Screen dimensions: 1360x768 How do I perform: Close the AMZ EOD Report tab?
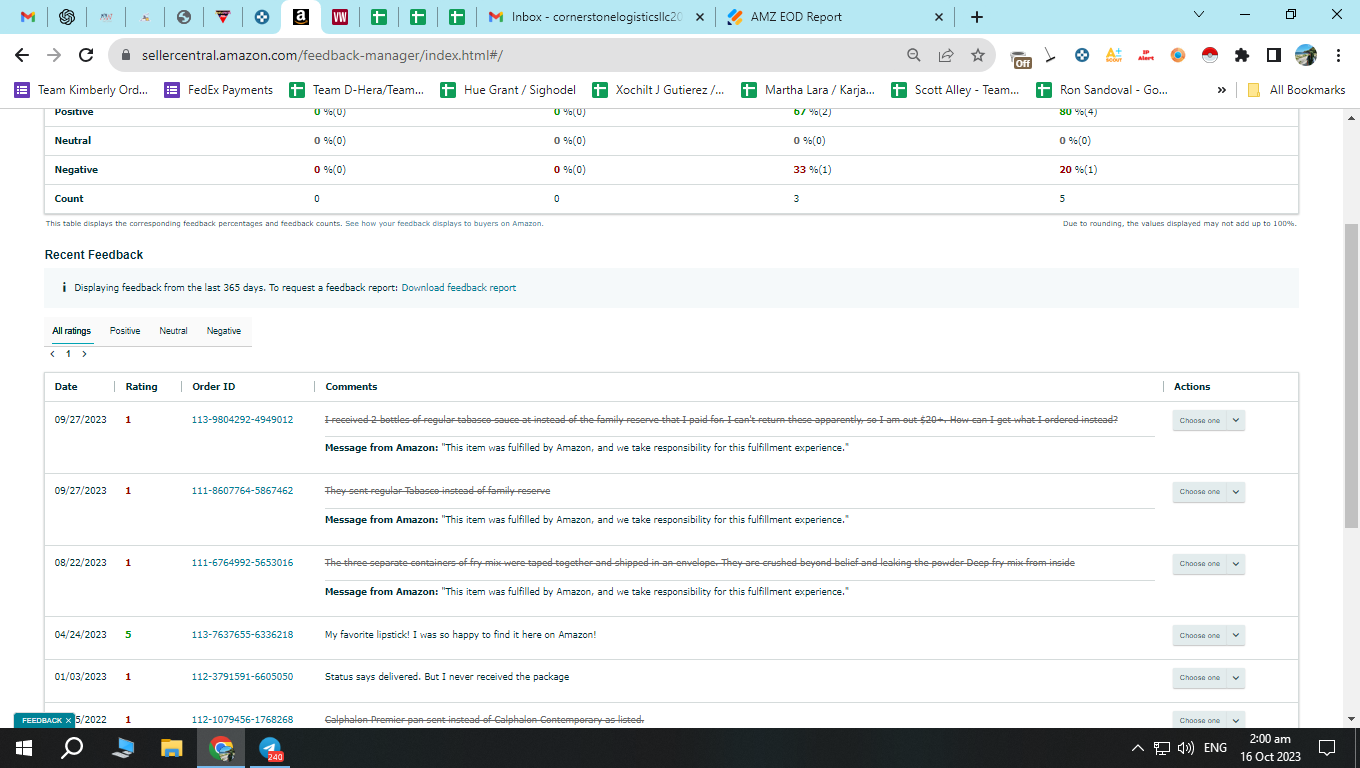(938, 17)
